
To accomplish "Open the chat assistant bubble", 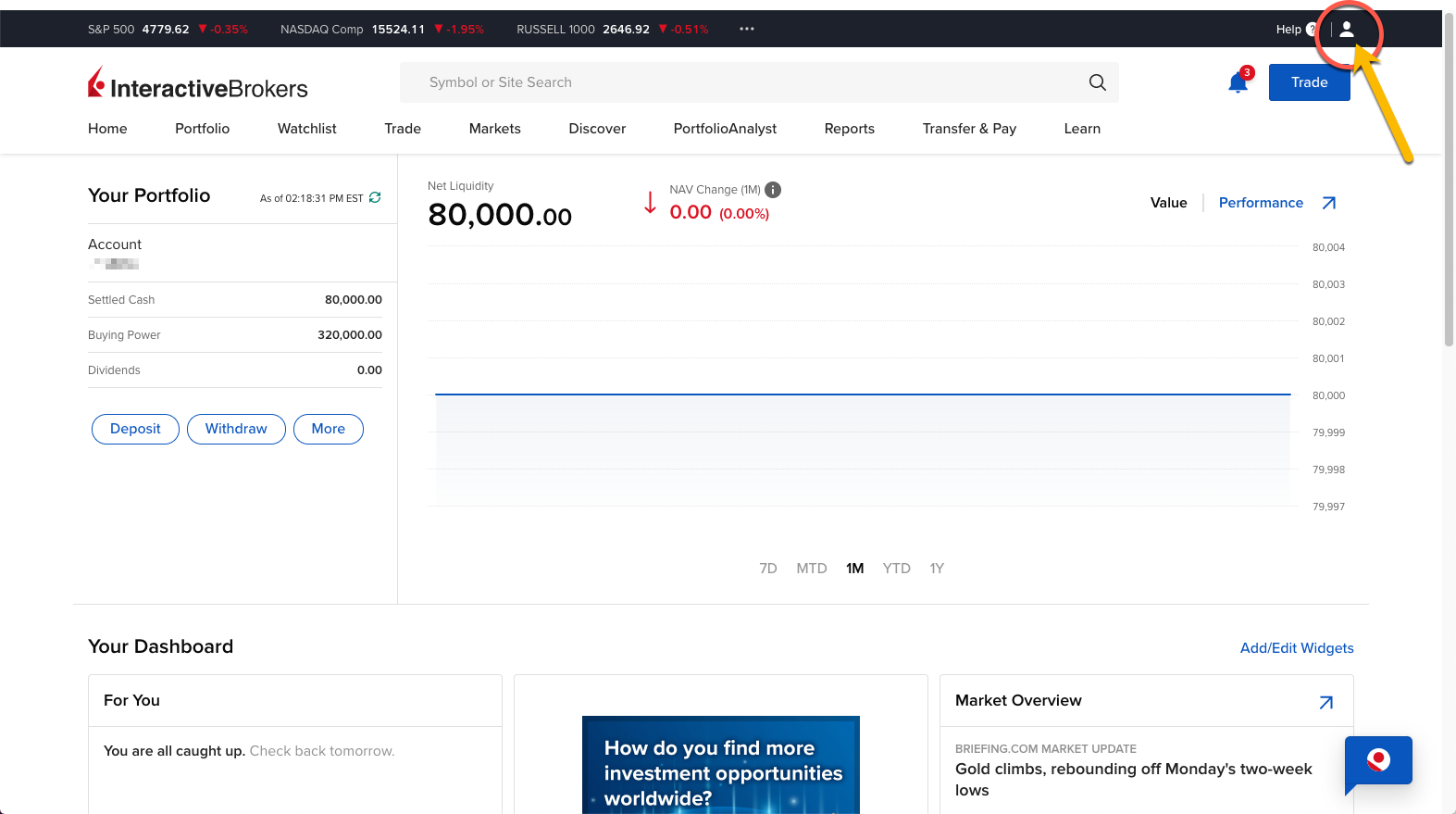I will point(1378,761).
